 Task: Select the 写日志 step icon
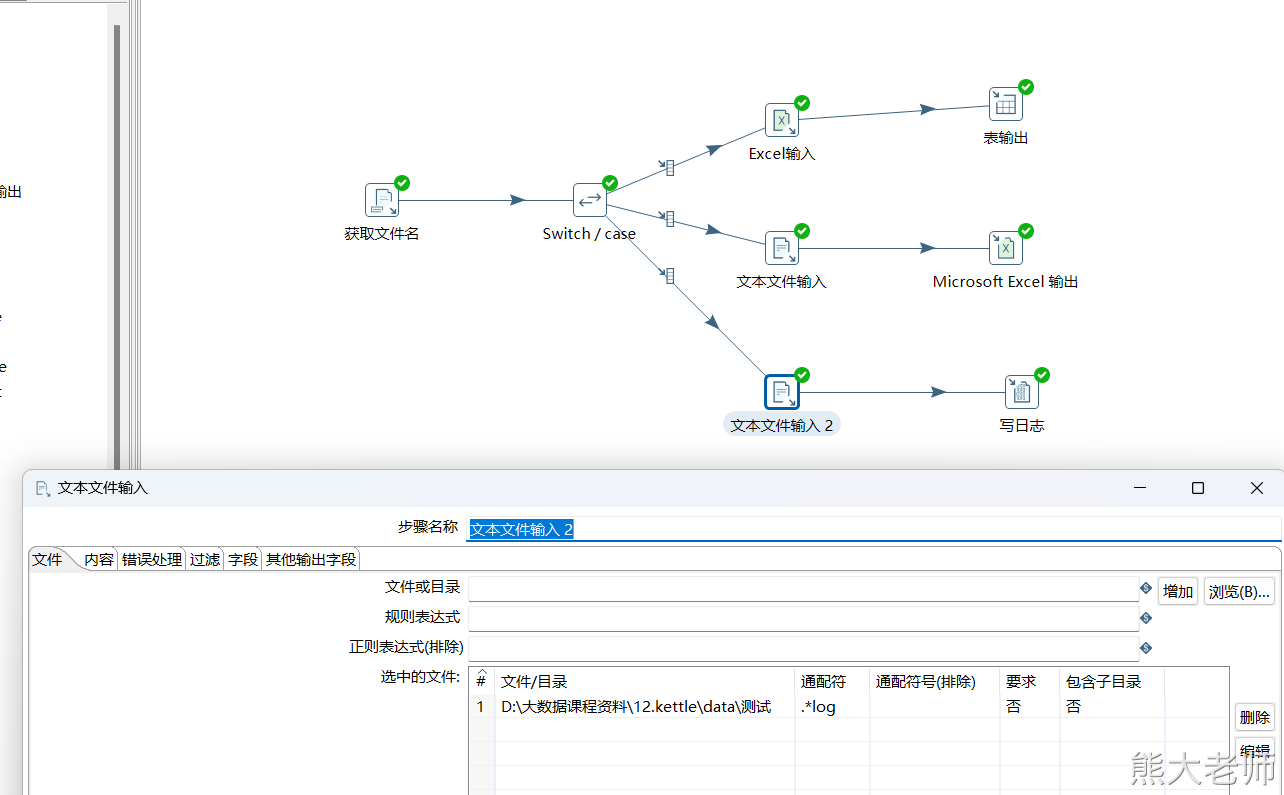pyautogui.click(x=1022, y=392)
